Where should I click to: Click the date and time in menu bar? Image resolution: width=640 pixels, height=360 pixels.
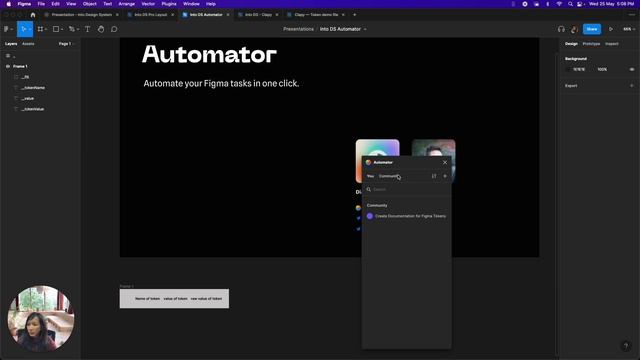[611, 4]
